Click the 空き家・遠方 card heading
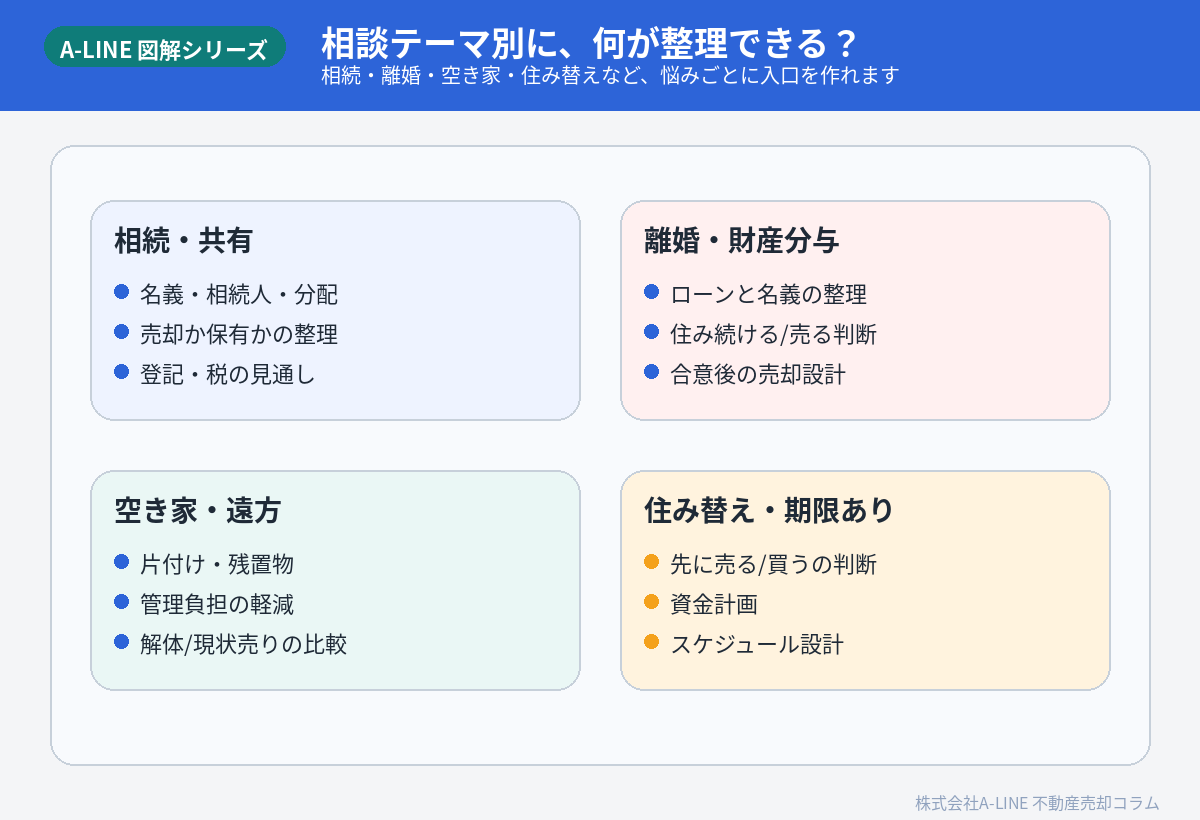 (197, 511)
